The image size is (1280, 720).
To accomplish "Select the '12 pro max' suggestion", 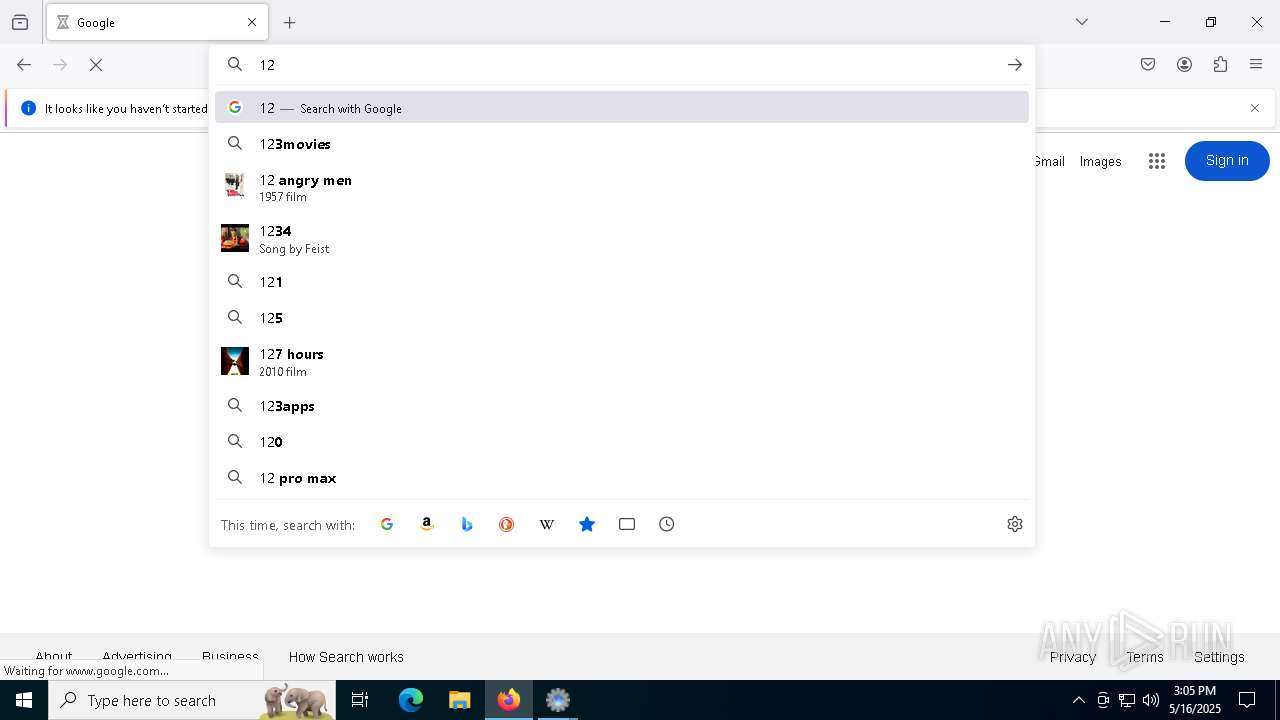I will 622,478.
